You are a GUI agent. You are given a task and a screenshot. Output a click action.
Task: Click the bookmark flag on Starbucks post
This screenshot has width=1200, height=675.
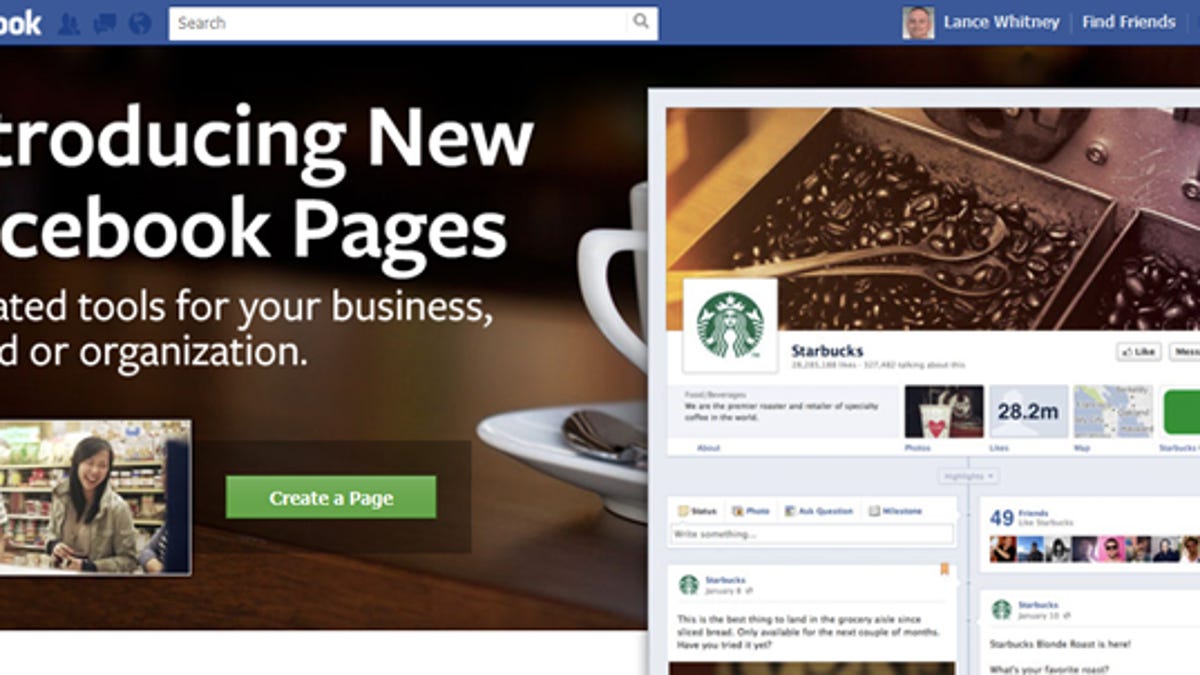click(x=943, y=571)
